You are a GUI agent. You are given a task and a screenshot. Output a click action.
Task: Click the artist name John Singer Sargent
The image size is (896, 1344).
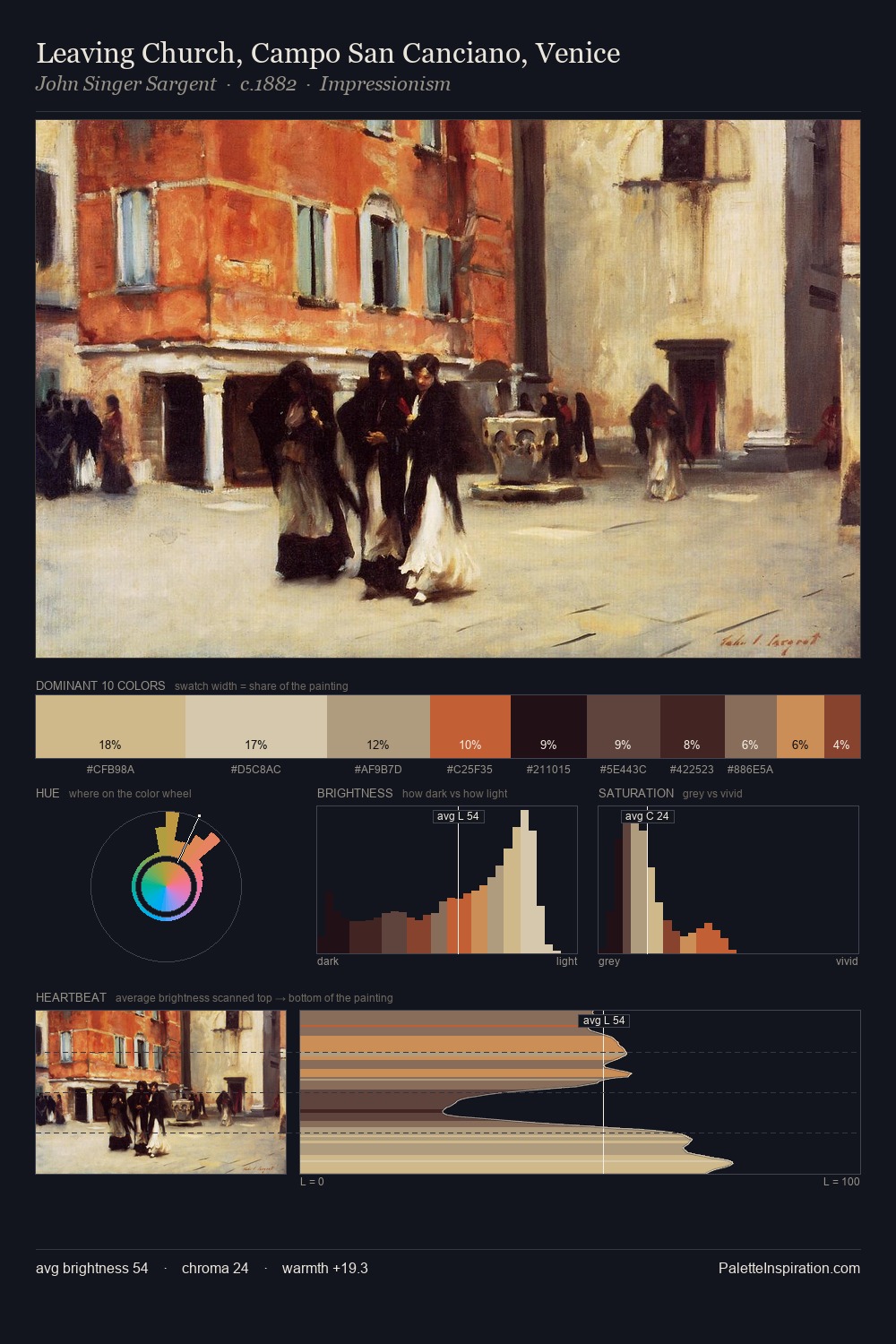[x=125, y=84]
